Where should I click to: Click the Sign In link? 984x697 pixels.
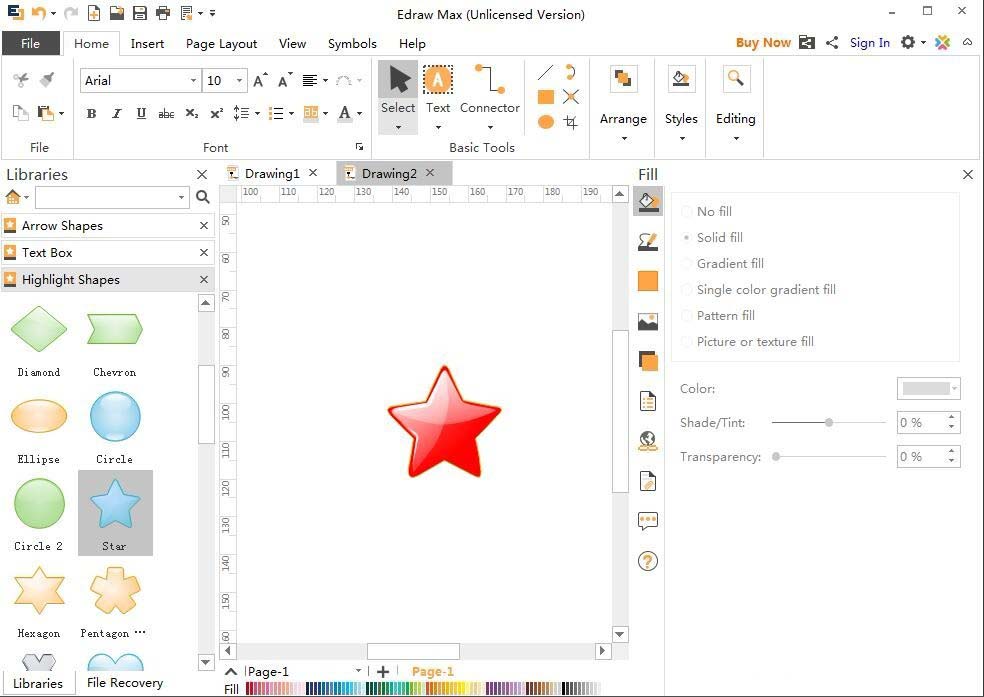coord(869,43)
